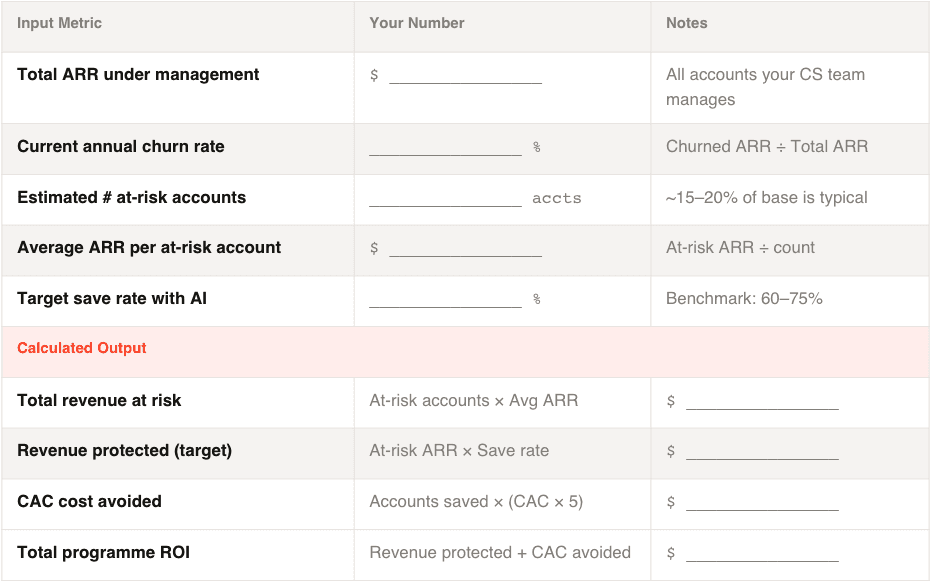This screenshot has height=582, width=933.
Task: Click the "At-risk ARR × Save rate" formula
Action: click(459, 451)
